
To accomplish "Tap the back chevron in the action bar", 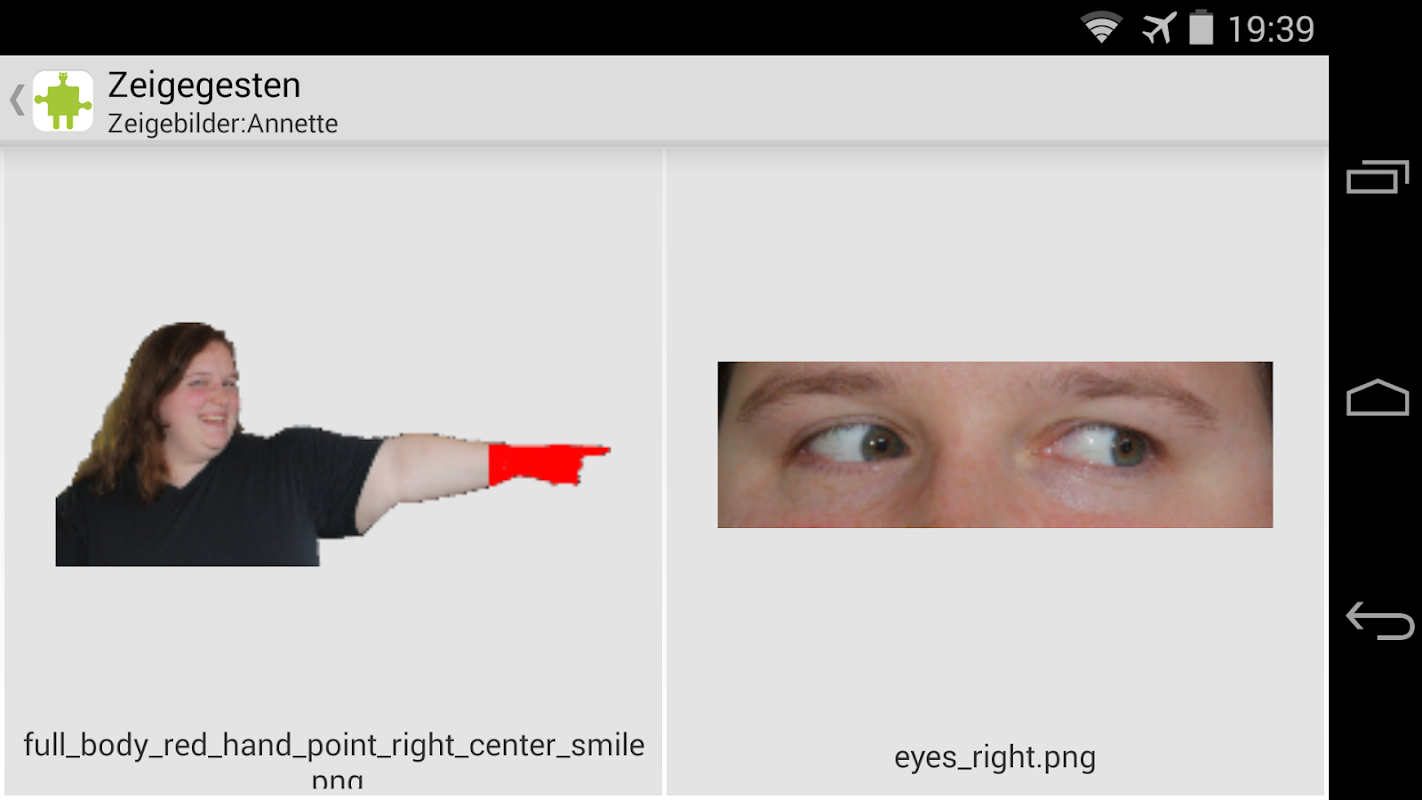I will pyautogui.click(x=16, y=100).
